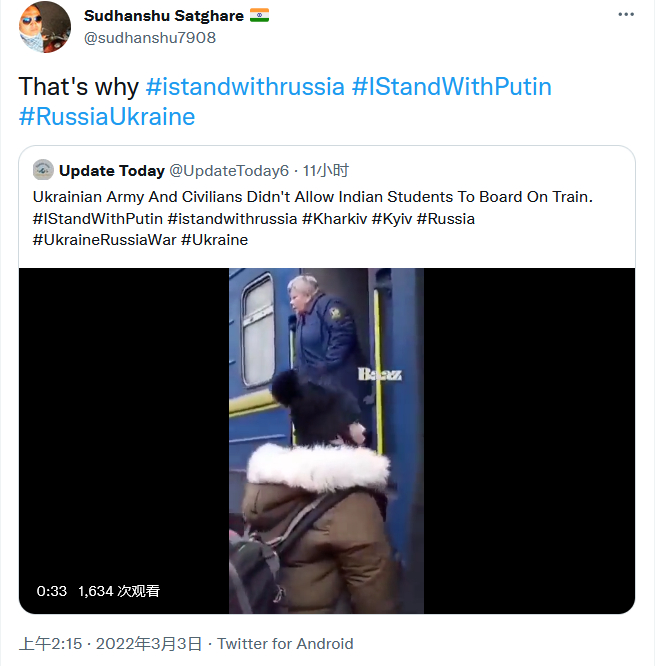
Task: Open the #UkraineRussiaWar hashtag
Action: click(x=105, y=240)
